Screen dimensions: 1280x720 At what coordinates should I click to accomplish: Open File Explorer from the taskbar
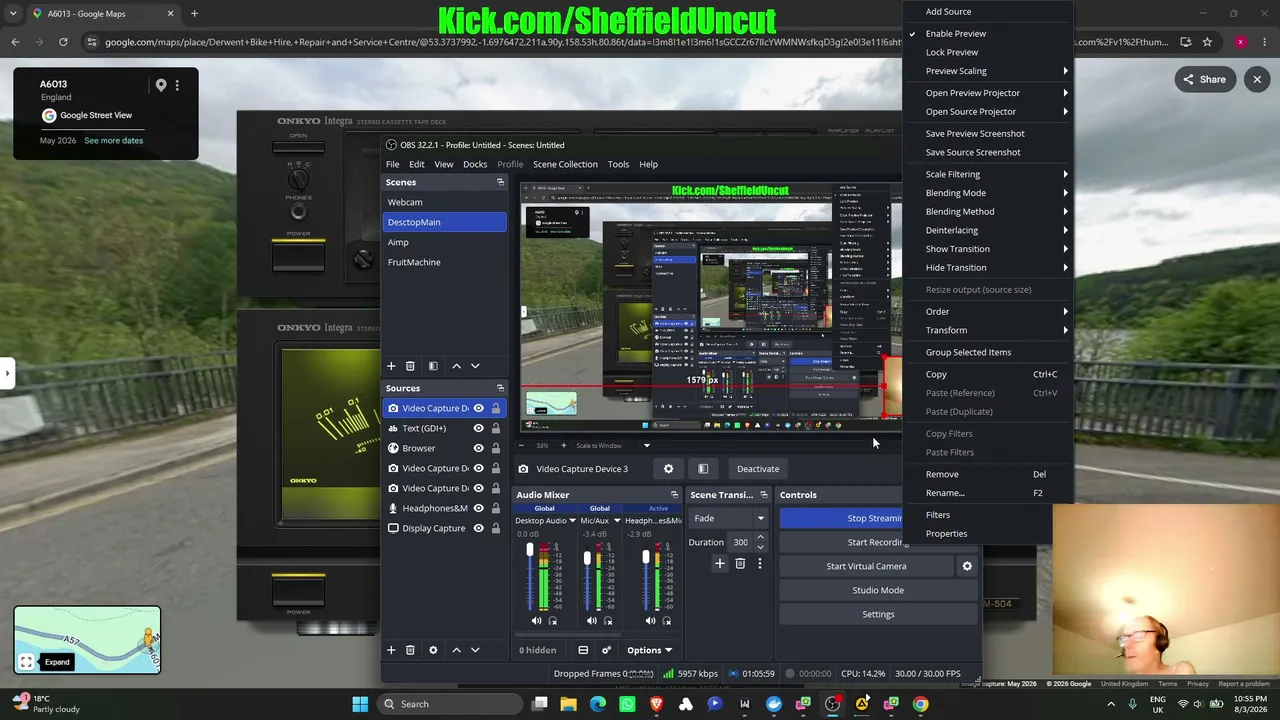coord(568,704)
